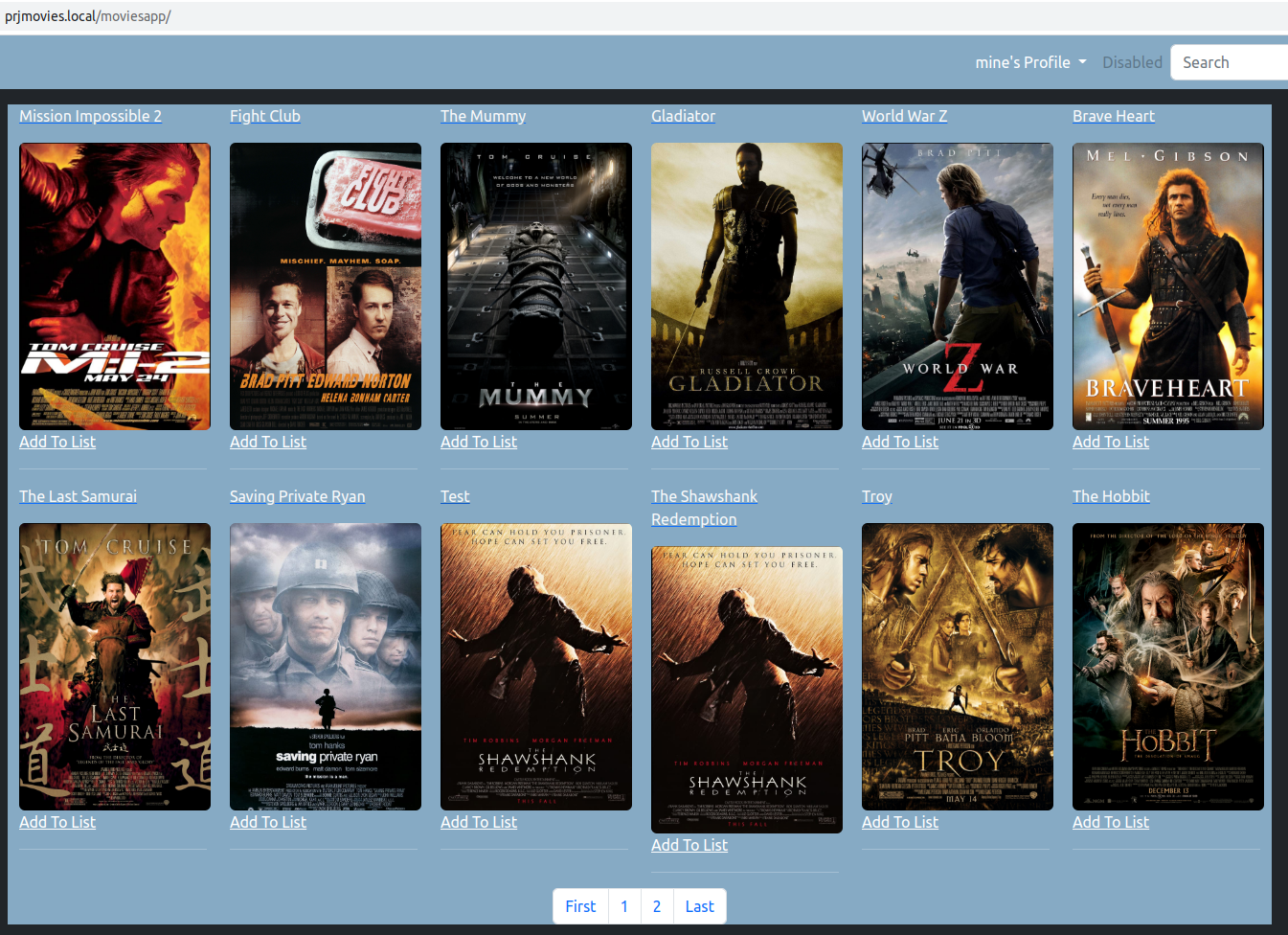Open the Saving Private Ryan title link
The image size is (1288, 935).
(297, 496)
